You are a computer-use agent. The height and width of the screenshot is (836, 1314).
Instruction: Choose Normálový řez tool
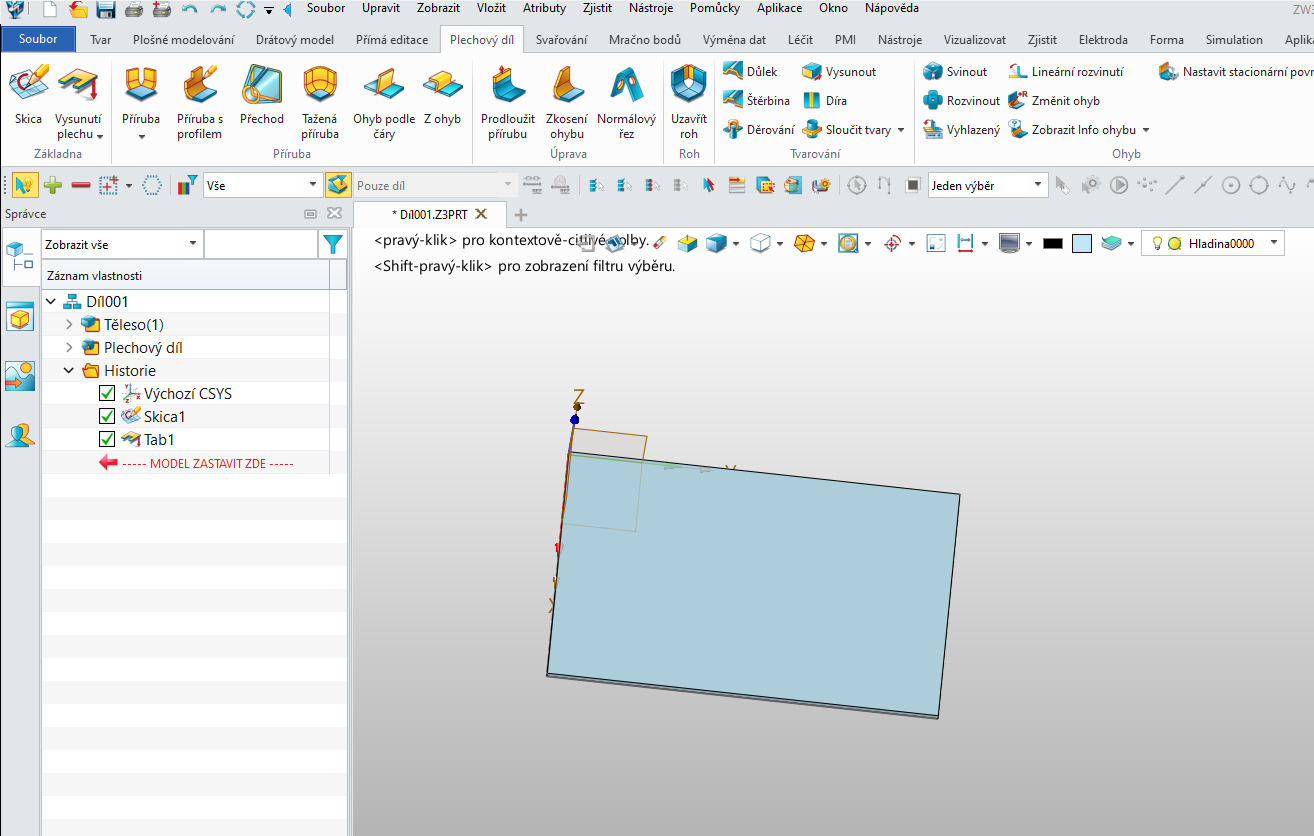point(626,101)
